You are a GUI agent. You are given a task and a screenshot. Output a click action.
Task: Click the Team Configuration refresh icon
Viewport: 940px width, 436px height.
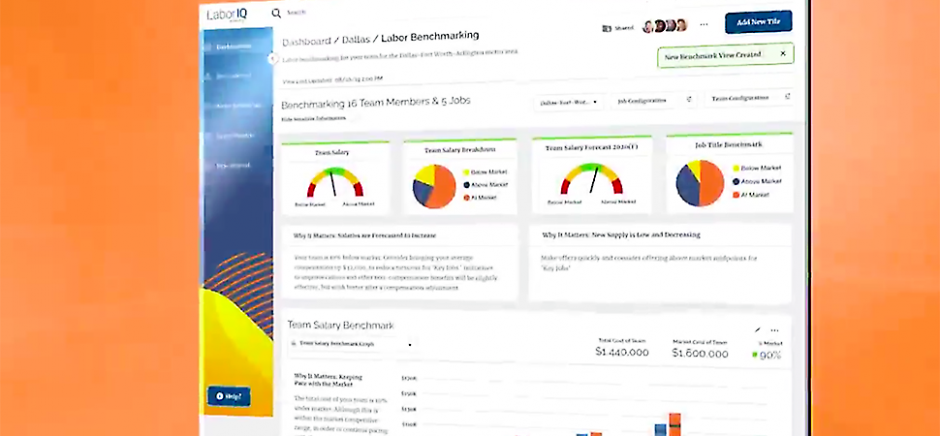[787, 97]
